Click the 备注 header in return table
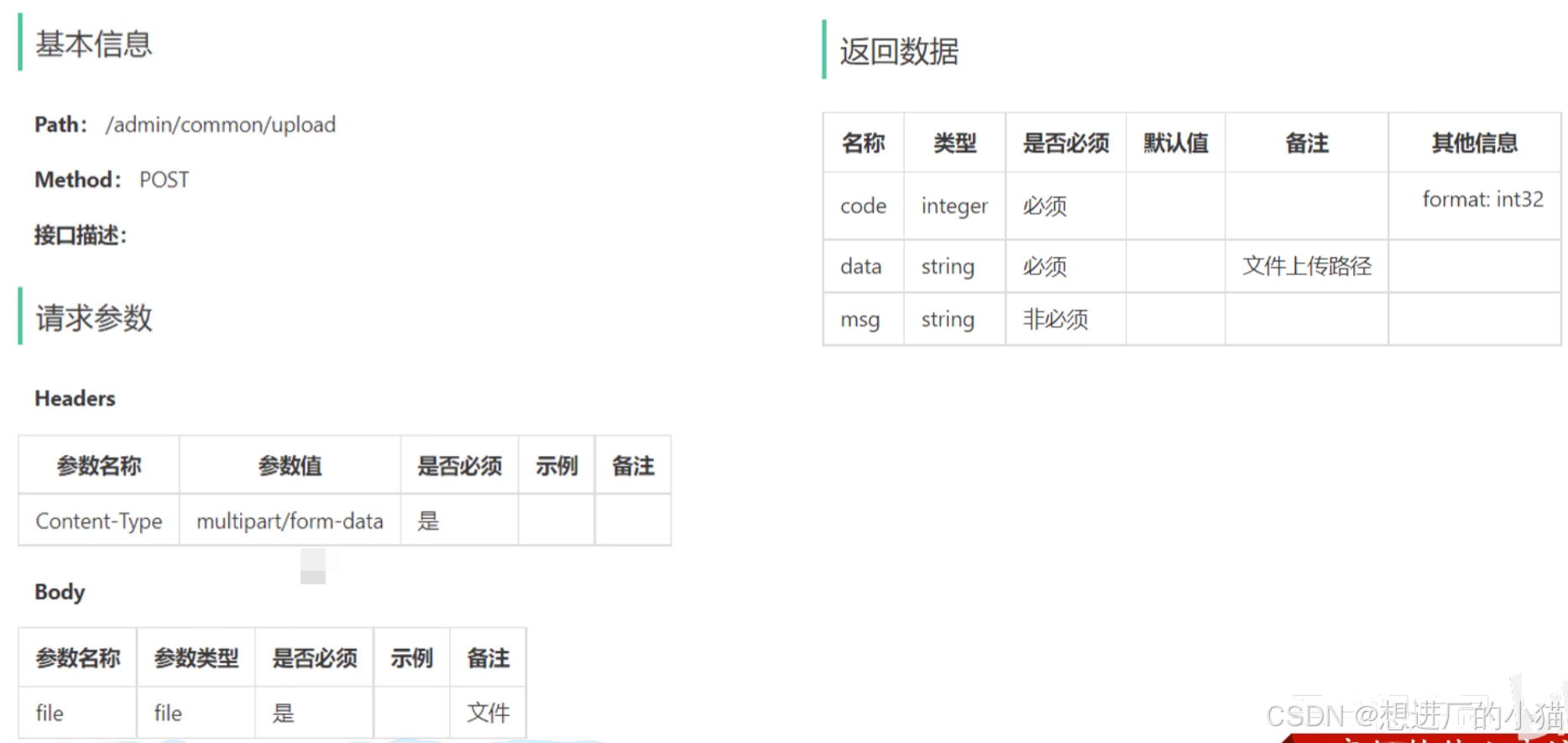The width and height of the screenshot is (1568, 743). click(1307, 143)
